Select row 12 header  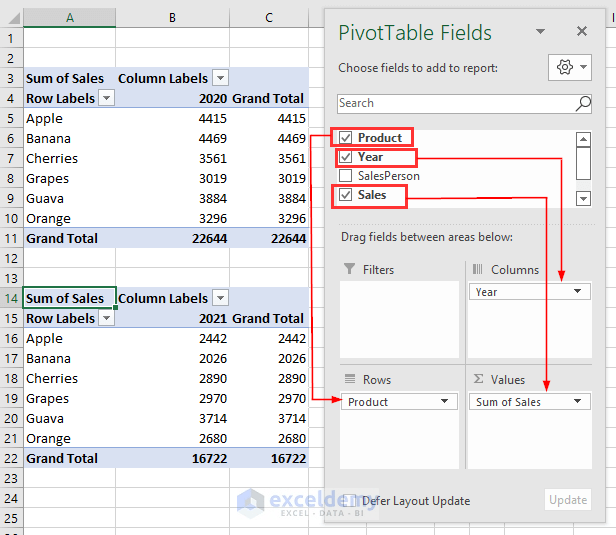click(11, 258)
